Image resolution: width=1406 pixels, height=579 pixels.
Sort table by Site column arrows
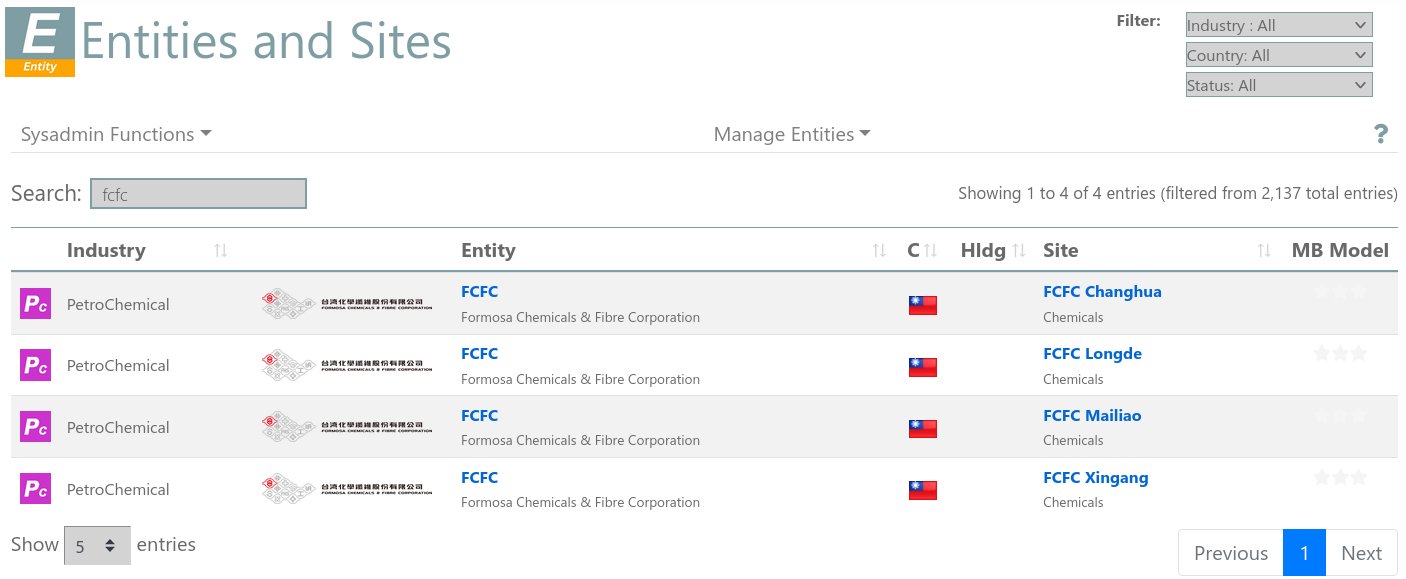point(1264,251)
